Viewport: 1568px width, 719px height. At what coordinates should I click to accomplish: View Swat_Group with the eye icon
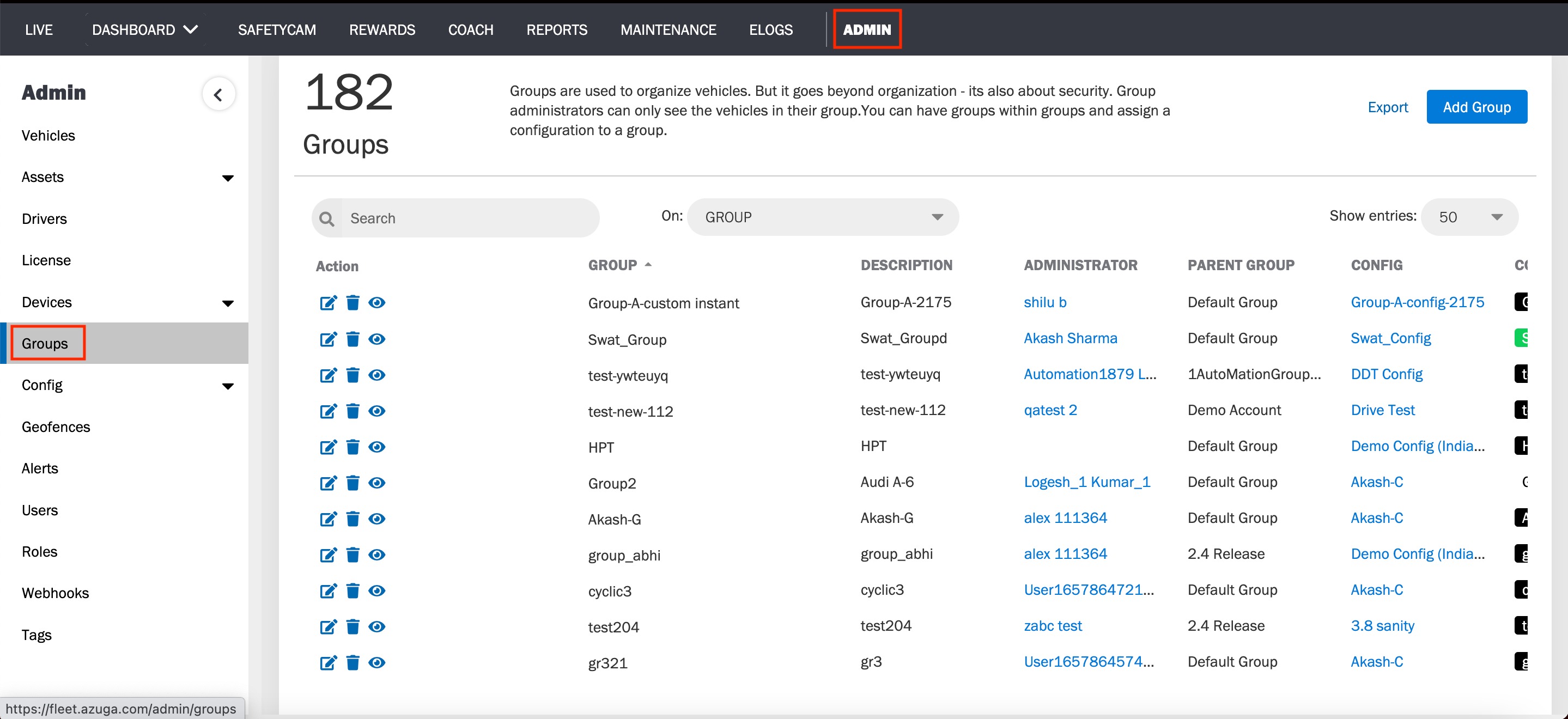click(377, 338)
